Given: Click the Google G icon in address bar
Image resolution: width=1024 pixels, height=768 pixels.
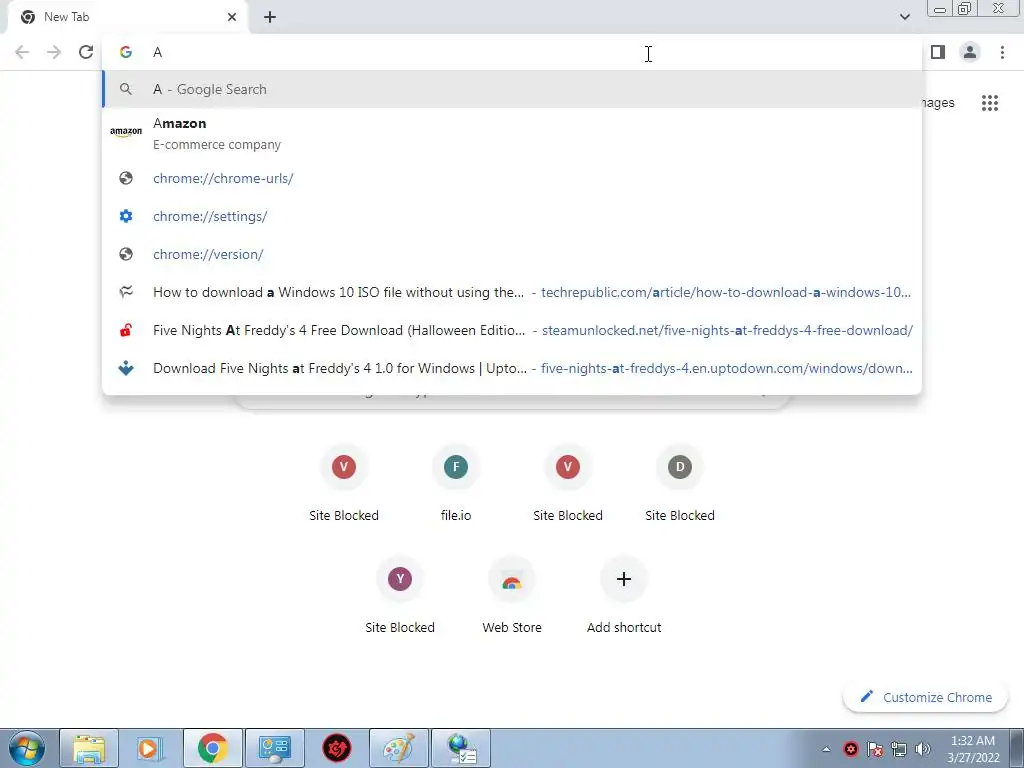Looking at the screenshot, I should 126,52.
